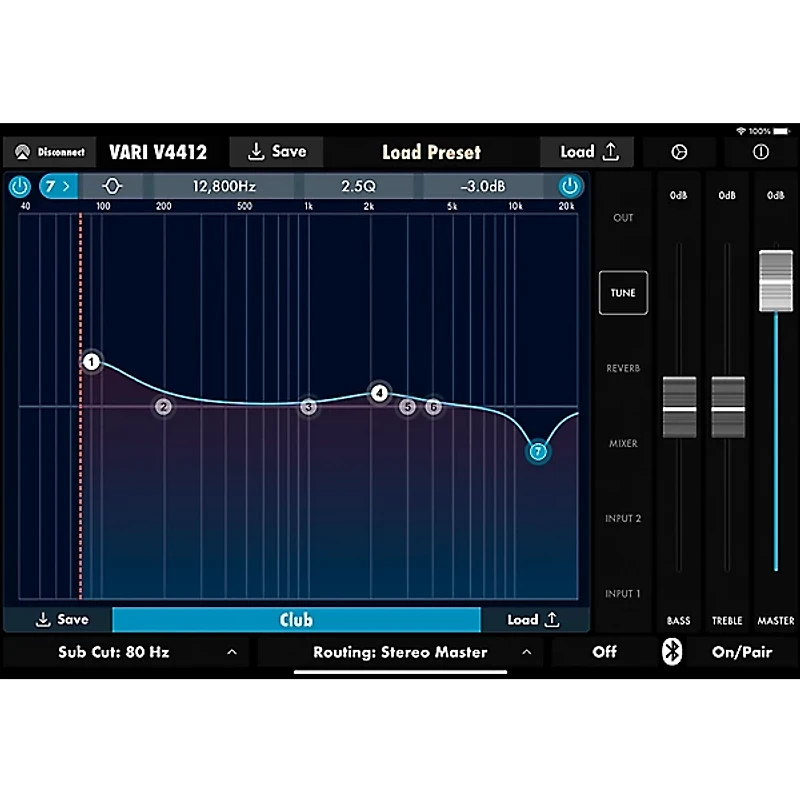Open the MIXER tab
Screen dimensions: 800x801
click(623, 443)
